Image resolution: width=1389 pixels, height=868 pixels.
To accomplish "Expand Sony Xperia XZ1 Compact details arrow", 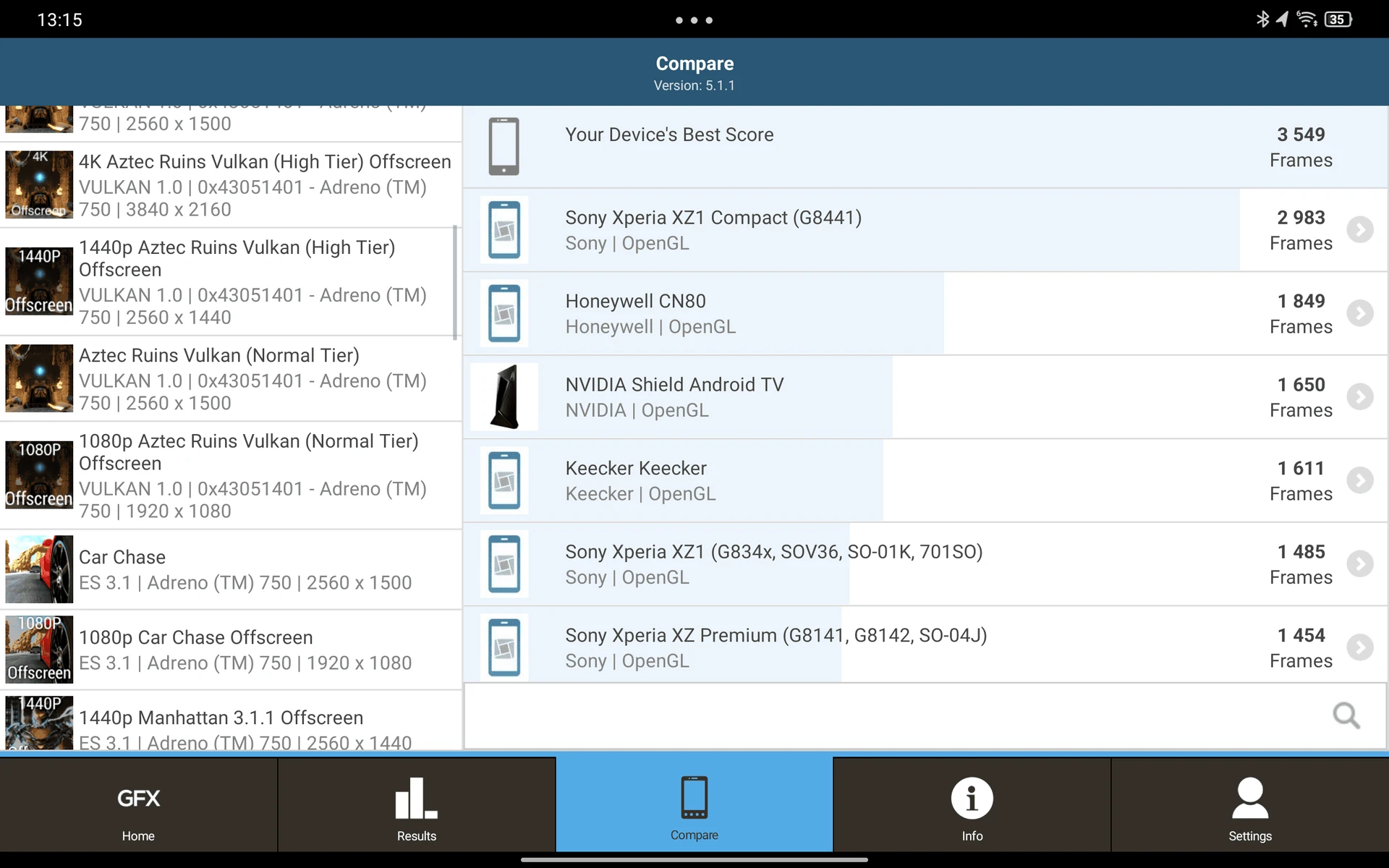I will (x=1360, y=230).
